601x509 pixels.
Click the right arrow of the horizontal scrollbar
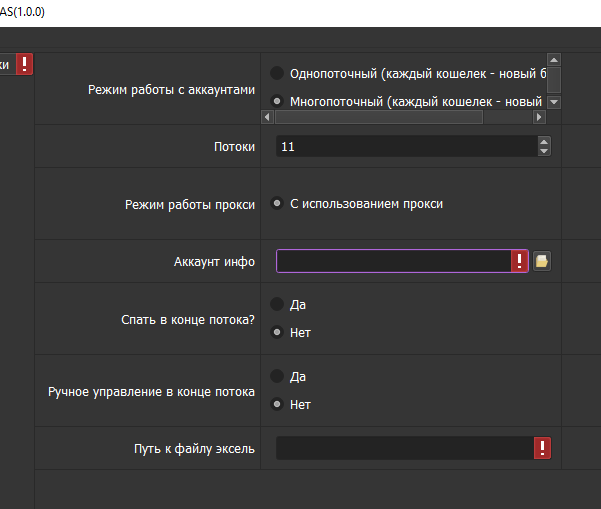tap(539, 117)
